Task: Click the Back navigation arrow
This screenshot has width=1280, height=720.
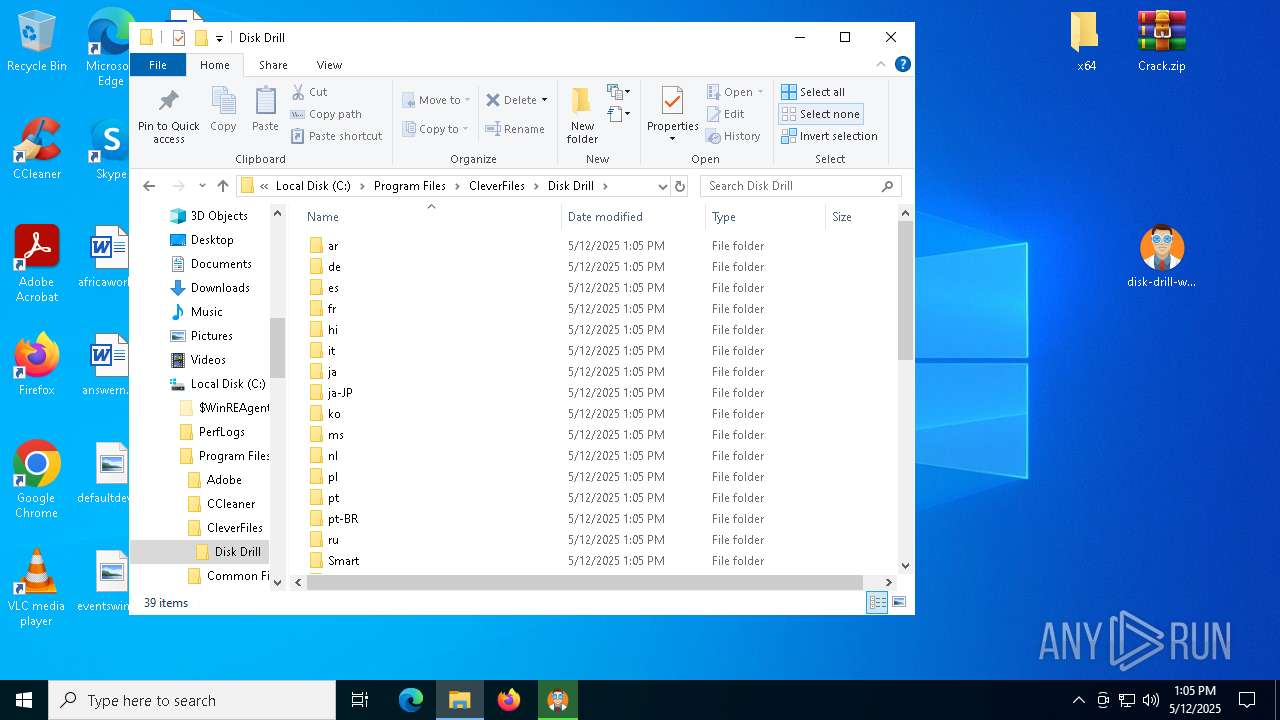Action: coord(149,186)
